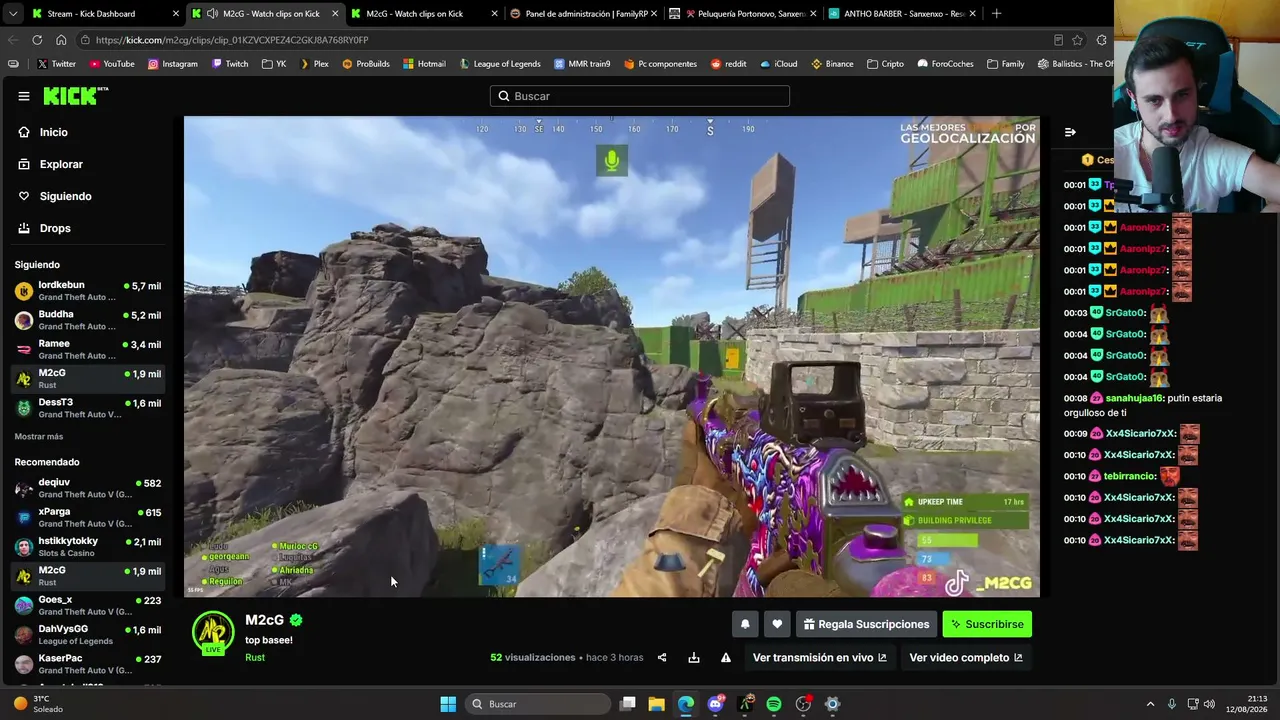Reload the page

click(37, 40)
